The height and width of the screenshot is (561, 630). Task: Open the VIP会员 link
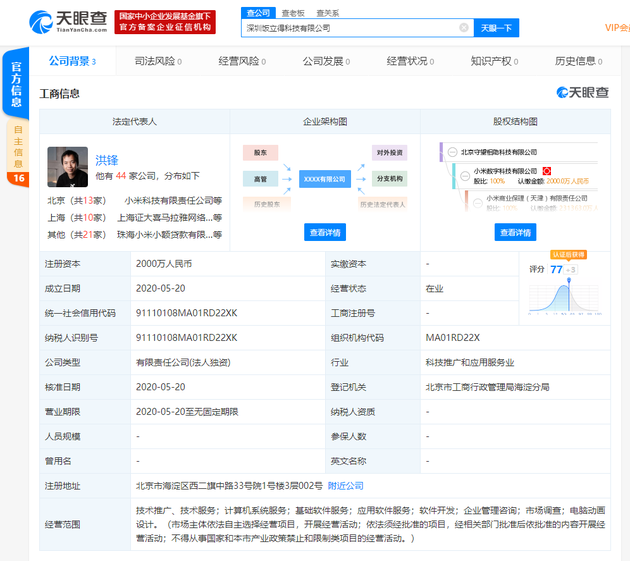[x=617, y=28]
